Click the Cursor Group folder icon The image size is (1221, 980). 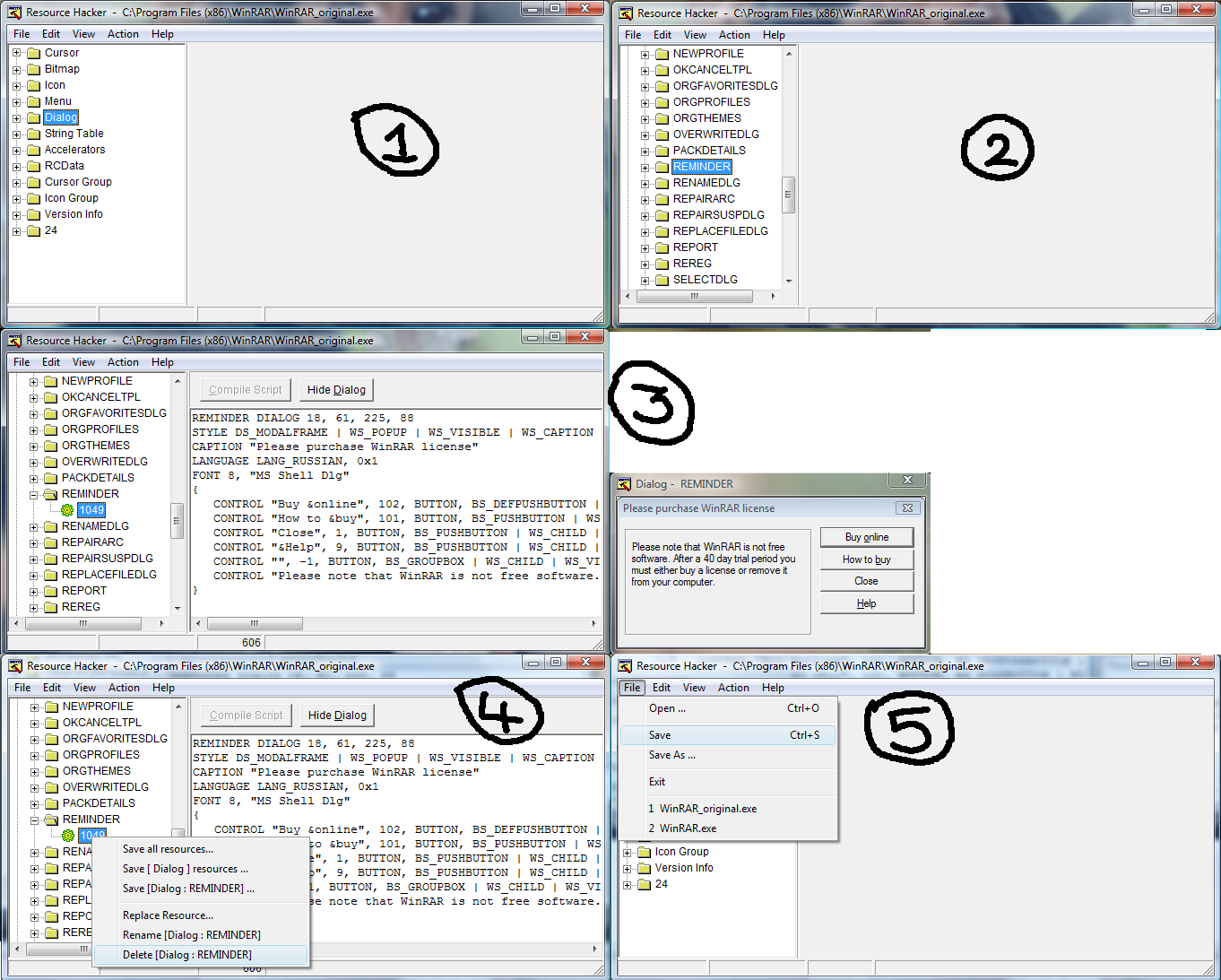point(33,182)
